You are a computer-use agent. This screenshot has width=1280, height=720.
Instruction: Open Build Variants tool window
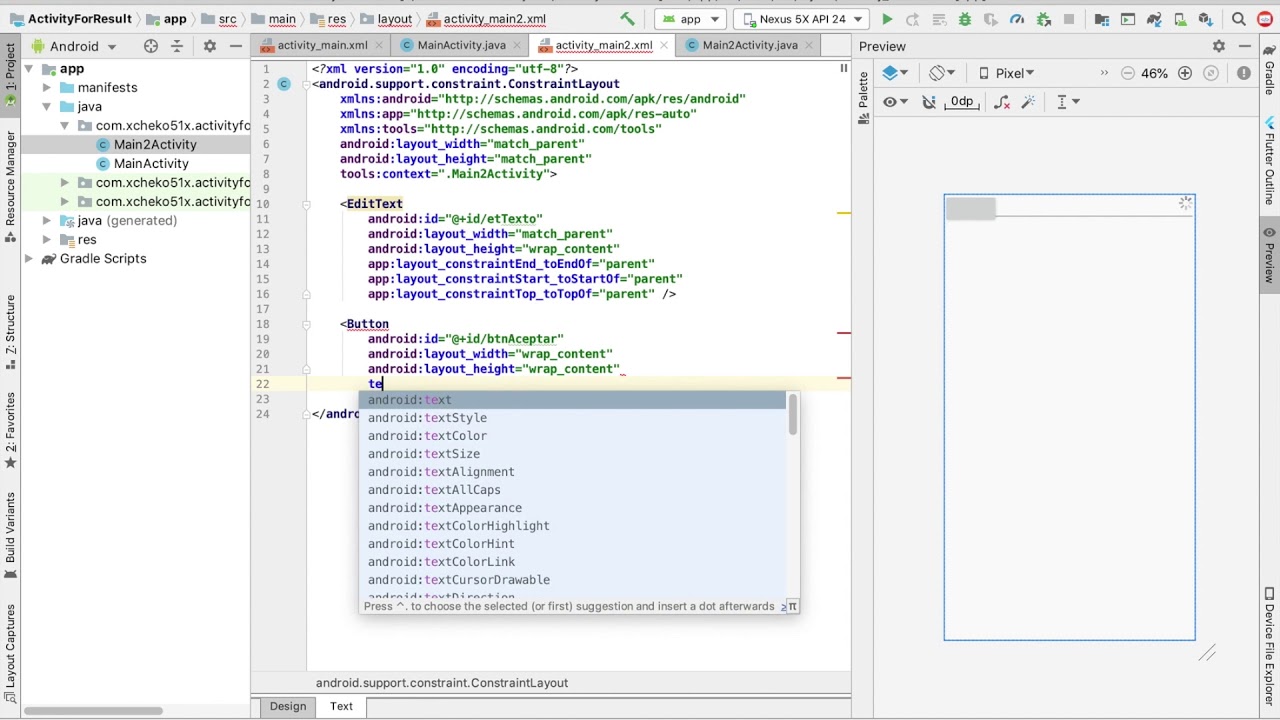pyautogui.click(x=10, y=535)
